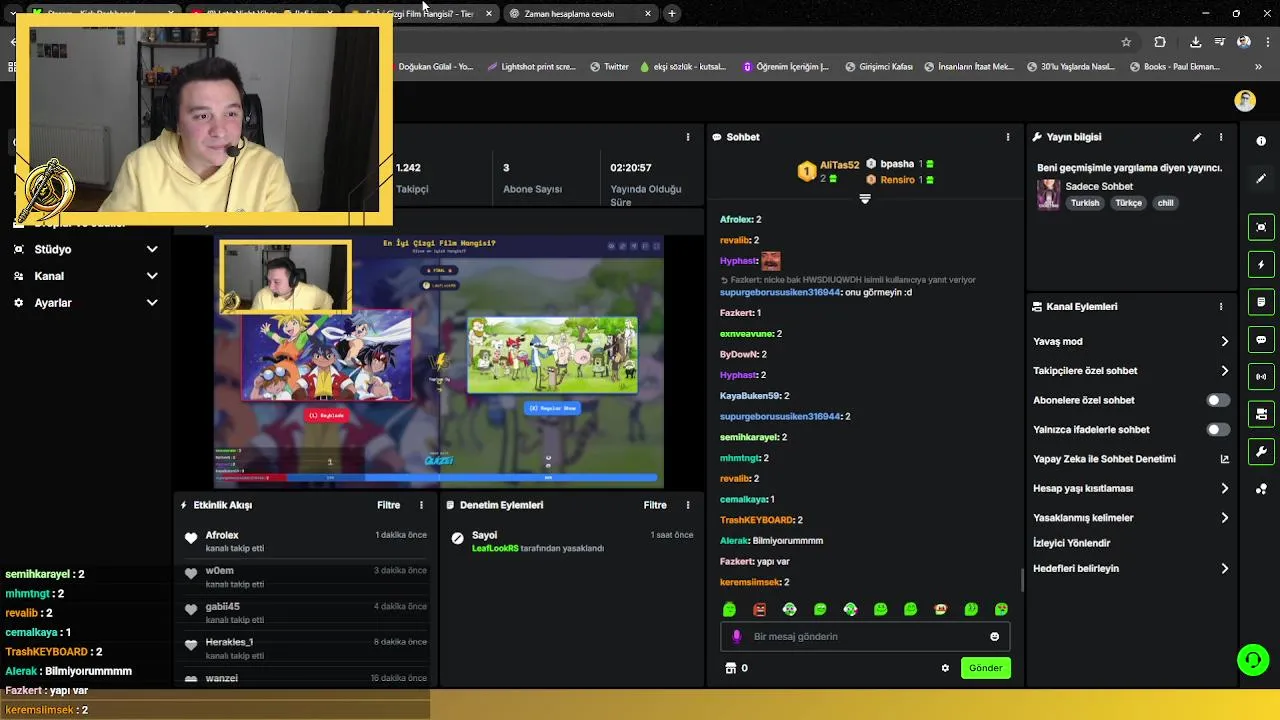This screenshot has width=1280, height=720.
Task: Click the pencil icon in right sidebar
Action: [1261, 179]
